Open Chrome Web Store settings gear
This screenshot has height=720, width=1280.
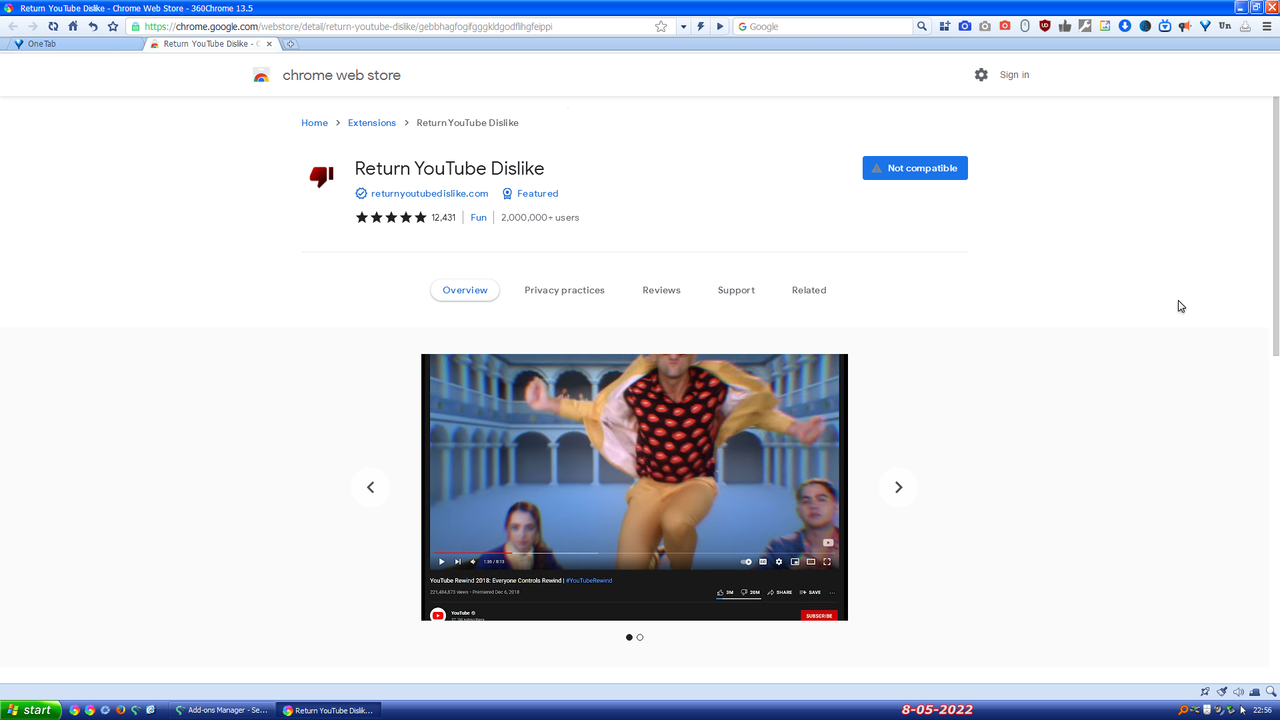(x=981, y=75)
